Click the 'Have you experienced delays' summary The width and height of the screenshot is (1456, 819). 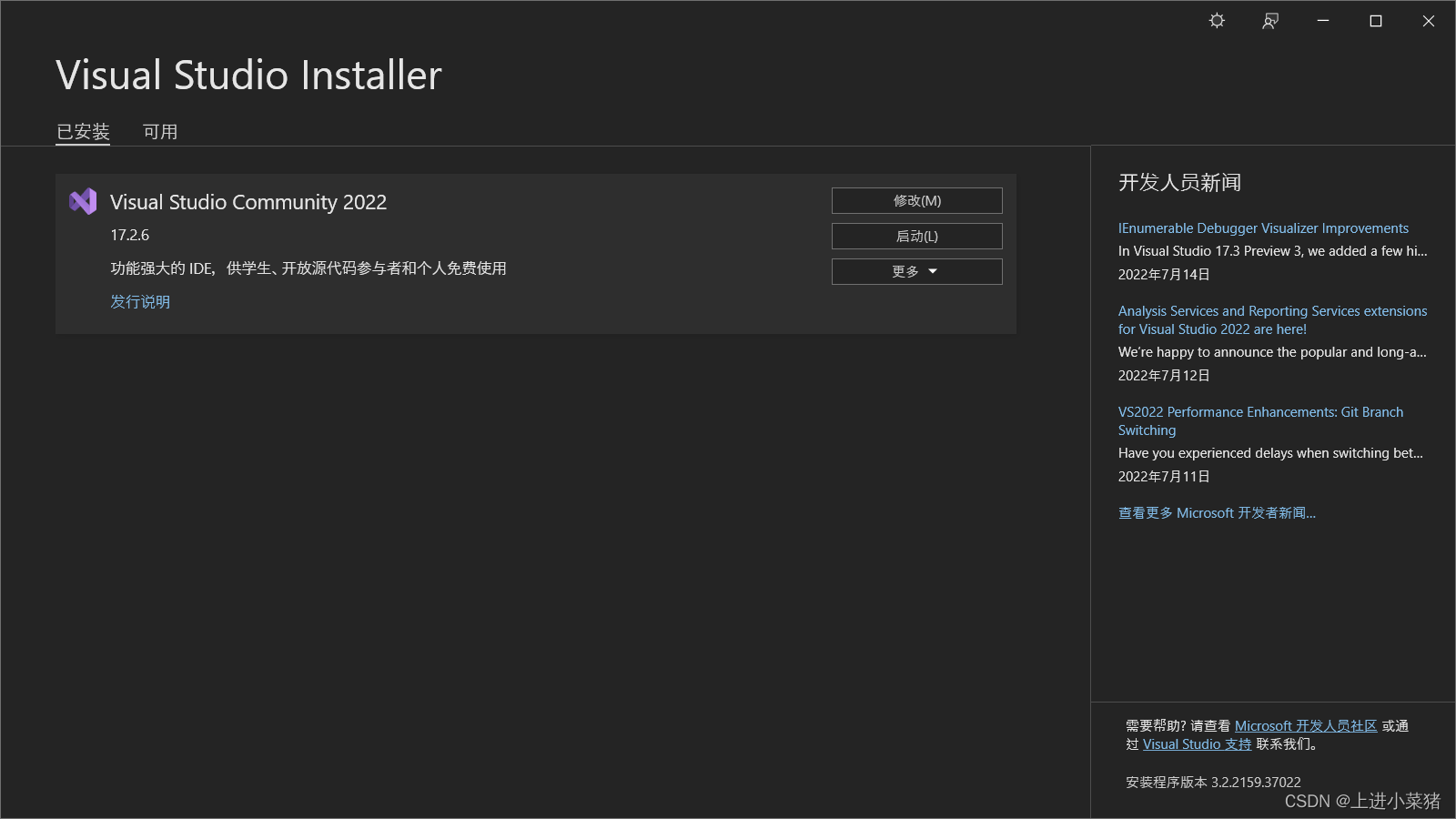1270,453
